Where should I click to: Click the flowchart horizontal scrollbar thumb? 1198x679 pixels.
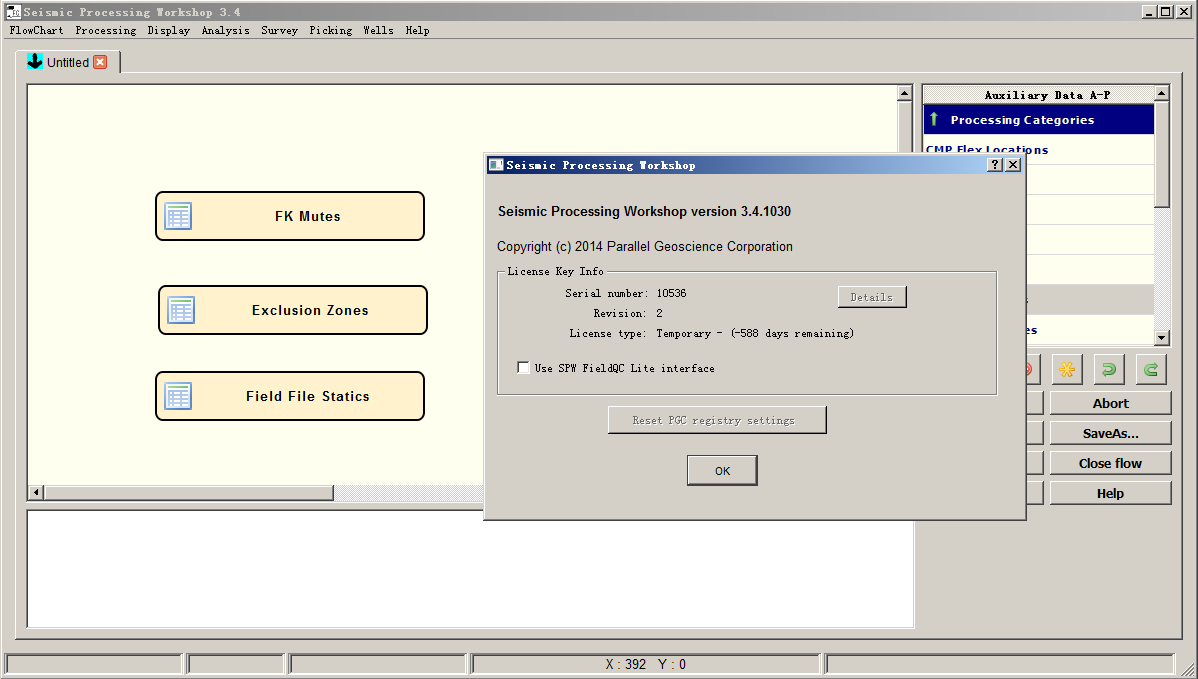[189, 493]
